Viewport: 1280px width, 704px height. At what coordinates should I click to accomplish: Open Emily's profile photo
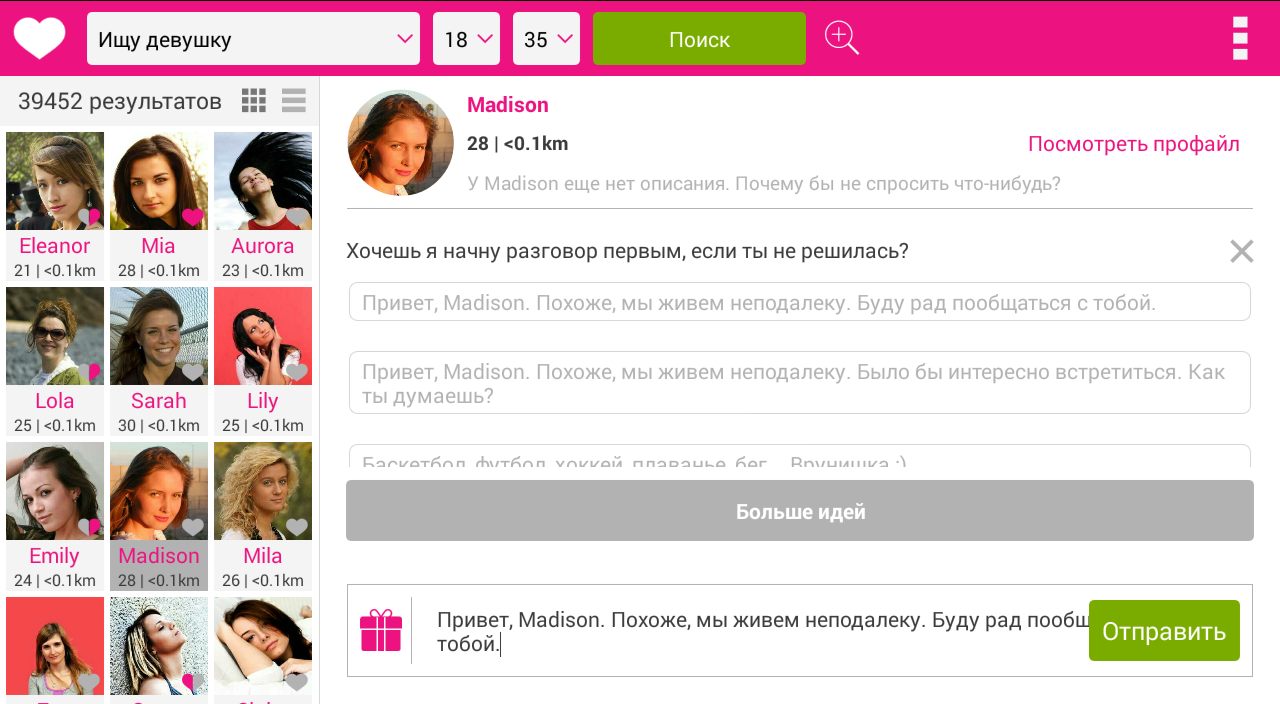click(x=55, y=491)
